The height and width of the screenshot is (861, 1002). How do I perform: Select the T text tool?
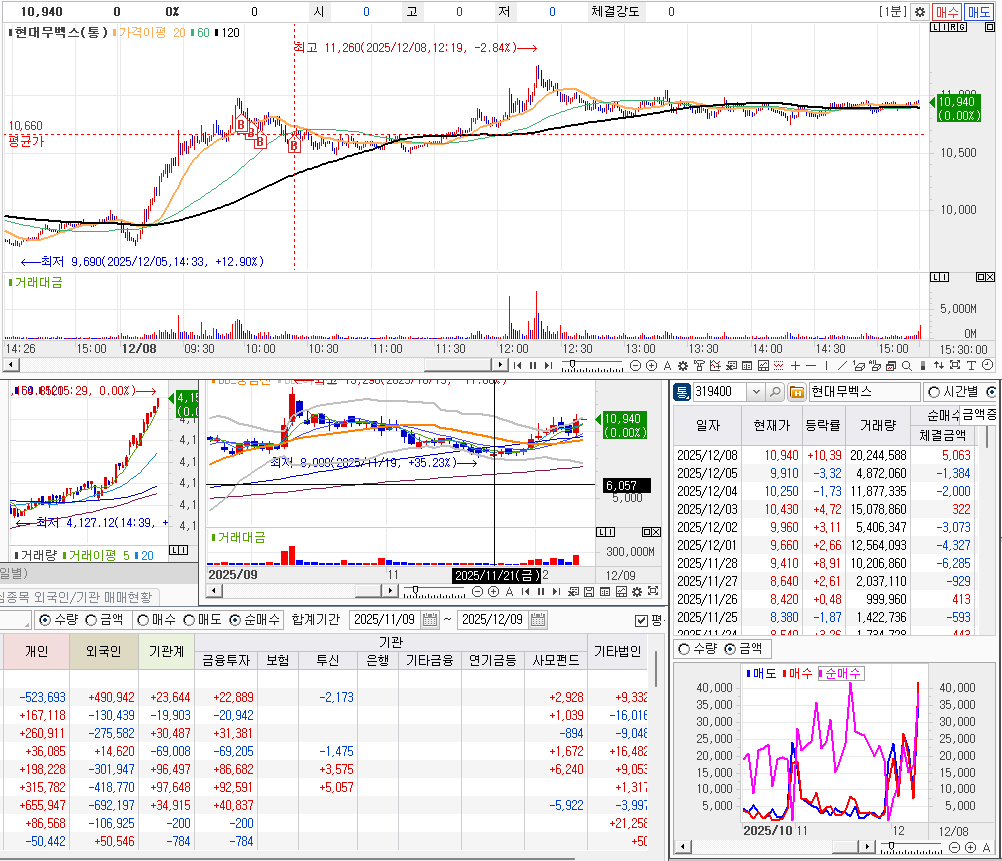click(971, 366)
